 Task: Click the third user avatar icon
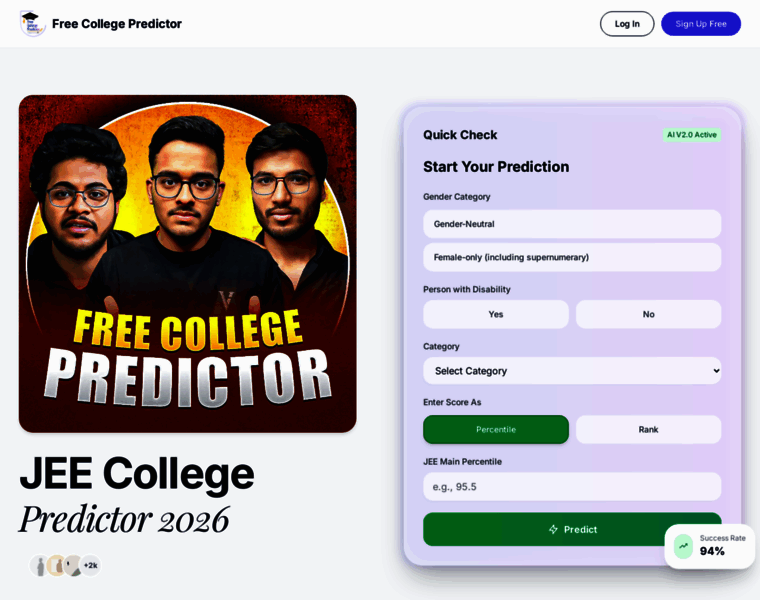[73, 566]
